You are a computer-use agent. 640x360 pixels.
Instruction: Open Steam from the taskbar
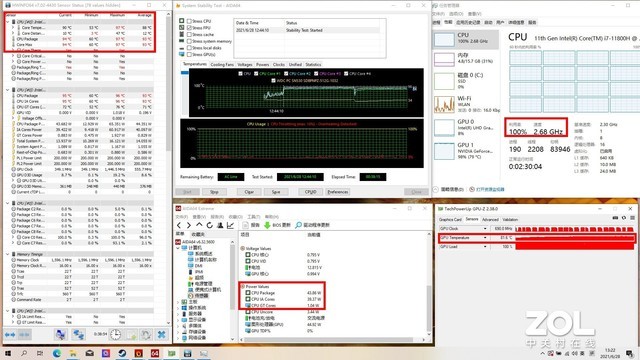(x=122, y=353)
